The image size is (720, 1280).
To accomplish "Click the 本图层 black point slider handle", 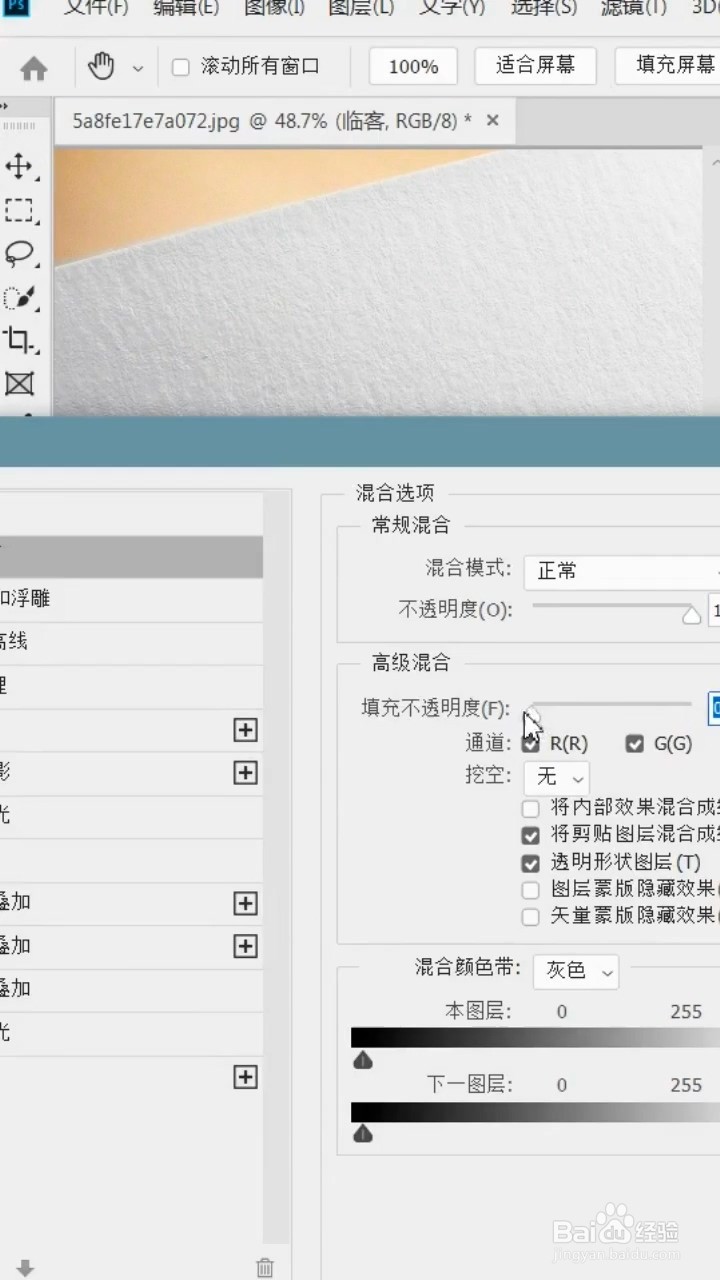I will [363, 1060].
